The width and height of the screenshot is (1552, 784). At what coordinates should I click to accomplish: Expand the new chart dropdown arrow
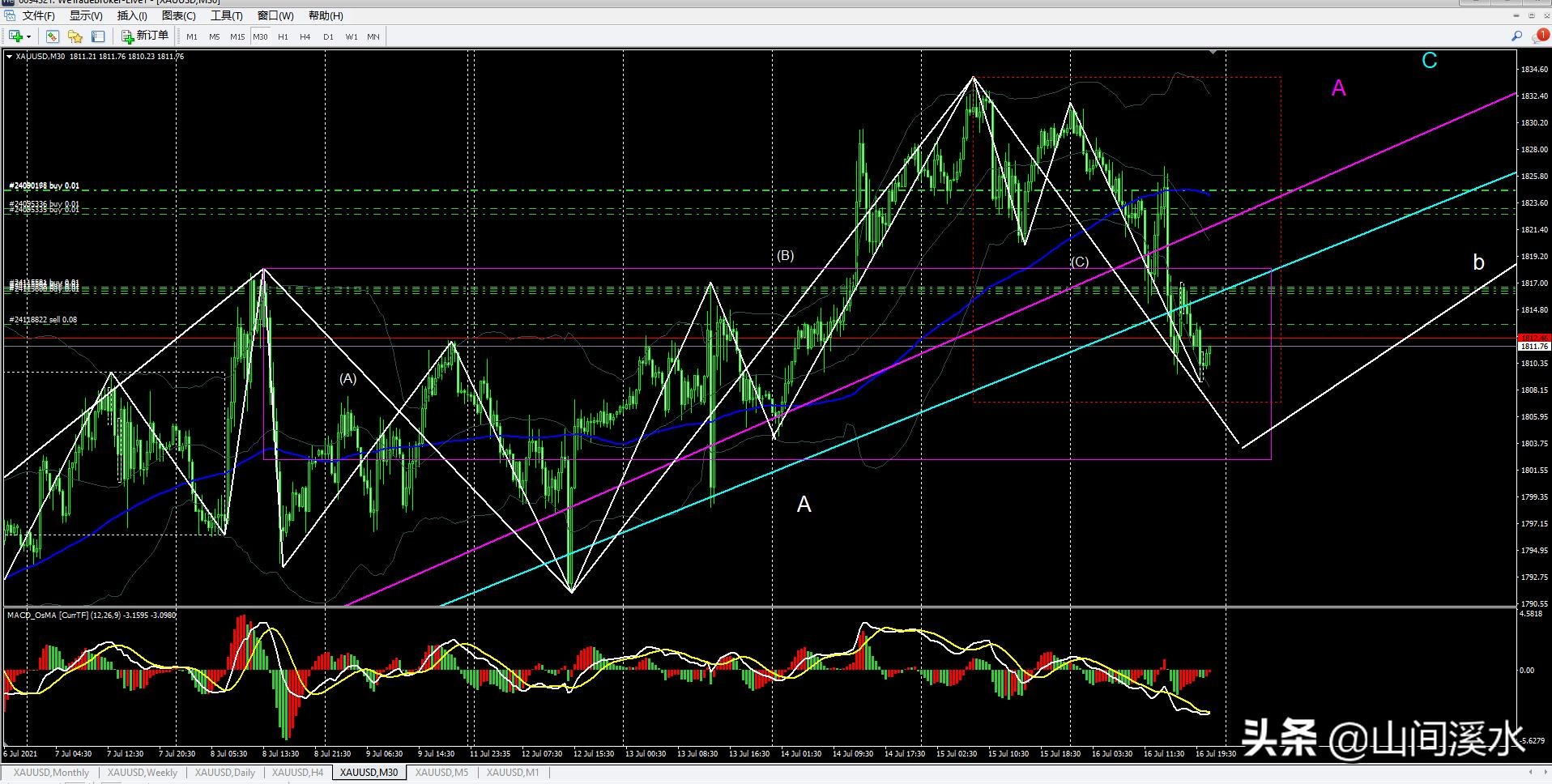[x=29, y=36]
